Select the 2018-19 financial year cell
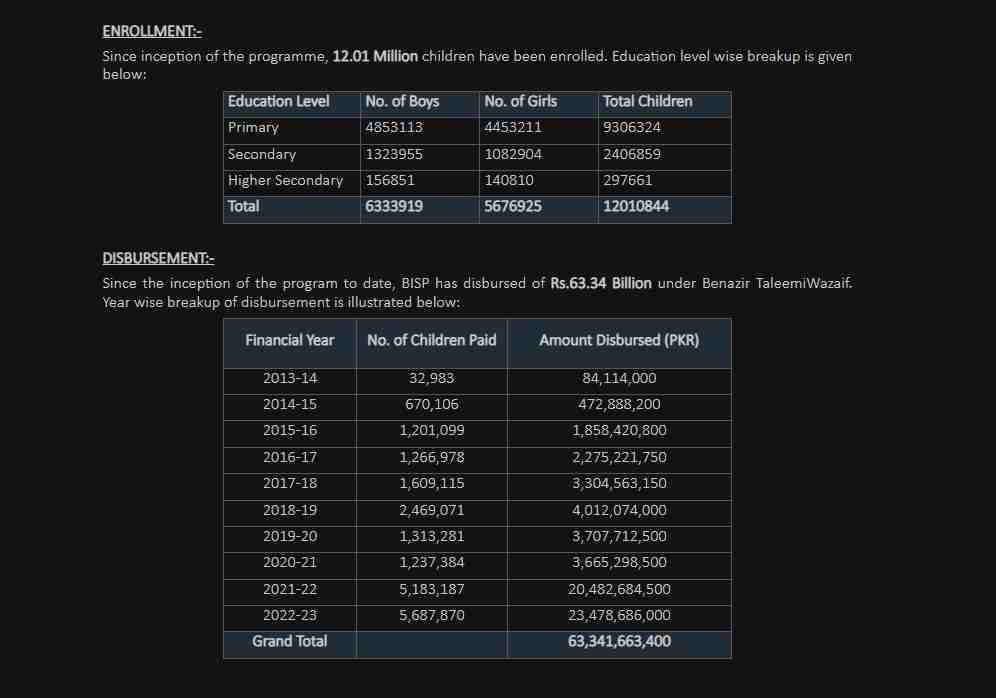The image size is (996, 698). pos(290,510)
